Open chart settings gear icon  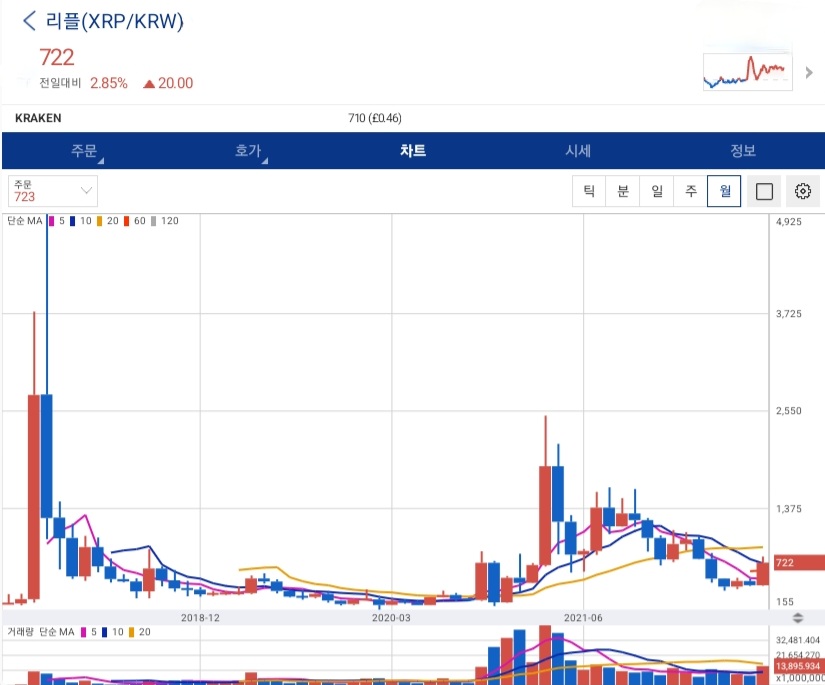(802, 191)
